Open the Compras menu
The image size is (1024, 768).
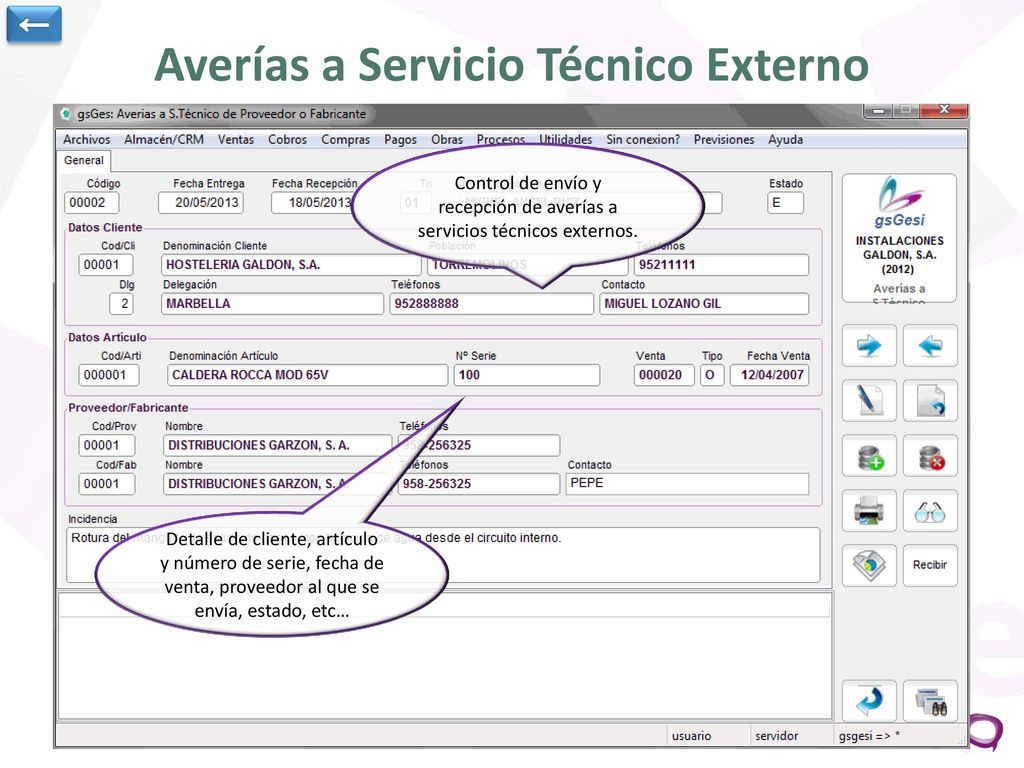pyautogui.click(x=345, y=139)
